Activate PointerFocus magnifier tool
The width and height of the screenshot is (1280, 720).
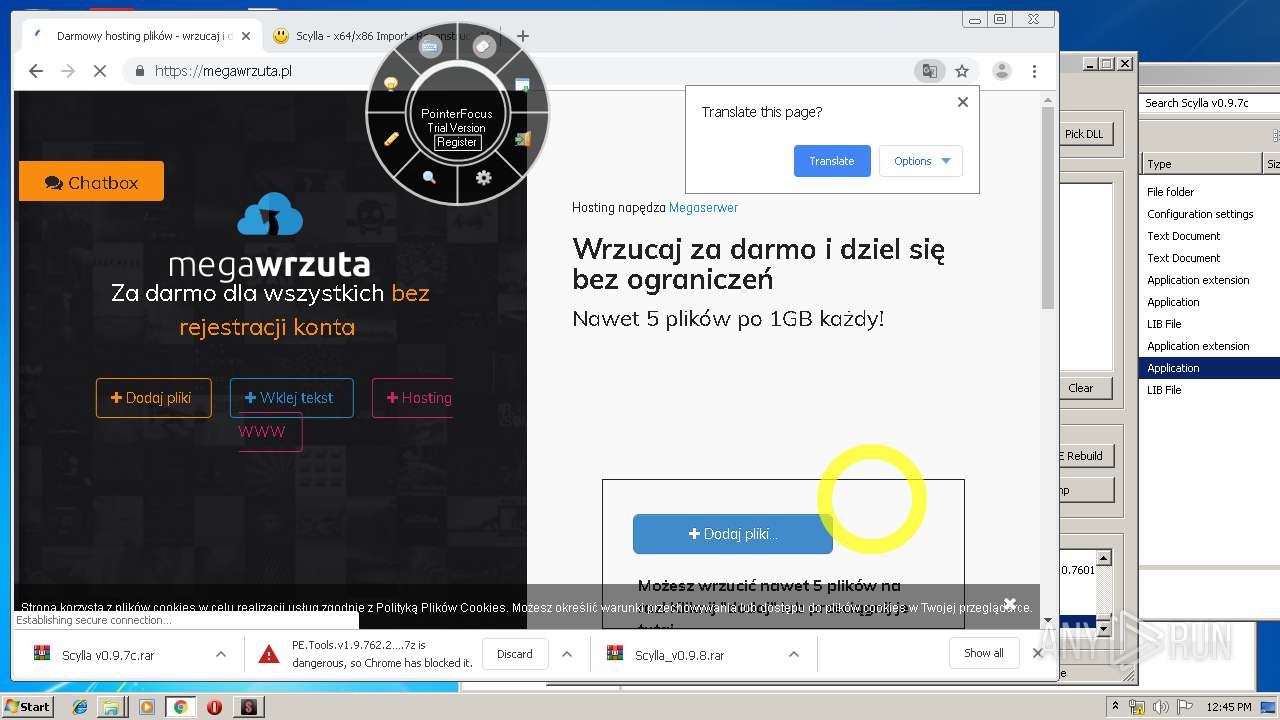tap(429, 177)
